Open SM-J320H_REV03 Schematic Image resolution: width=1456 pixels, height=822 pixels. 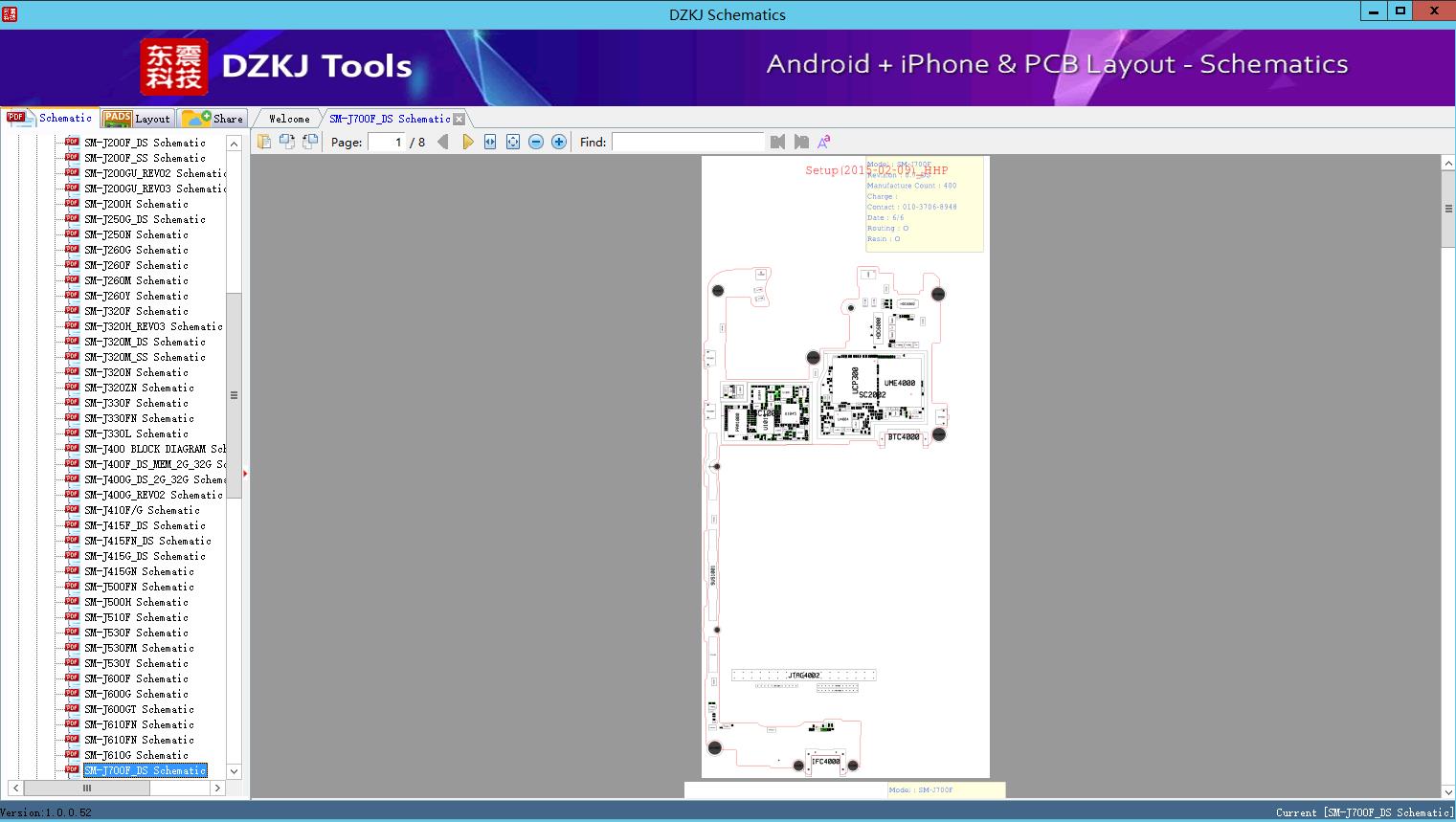(153, 326)
